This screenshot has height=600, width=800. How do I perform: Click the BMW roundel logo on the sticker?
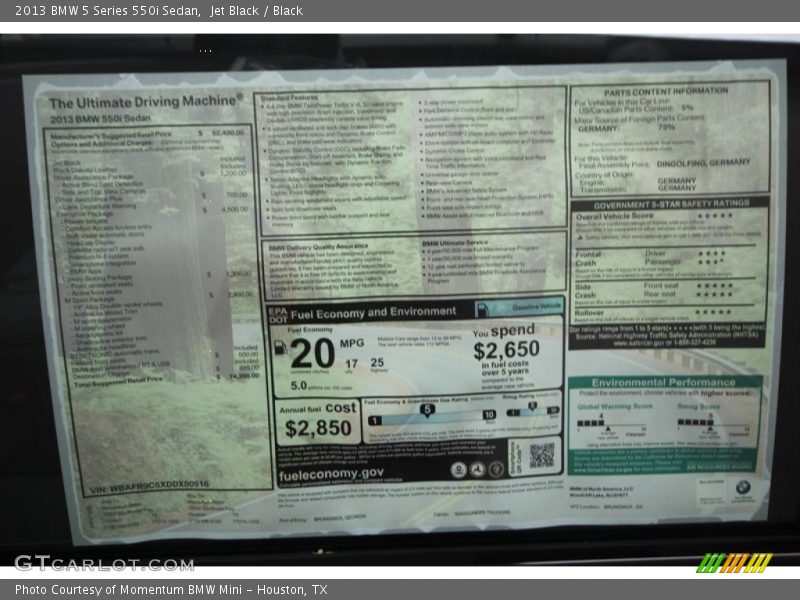[743, 487]
